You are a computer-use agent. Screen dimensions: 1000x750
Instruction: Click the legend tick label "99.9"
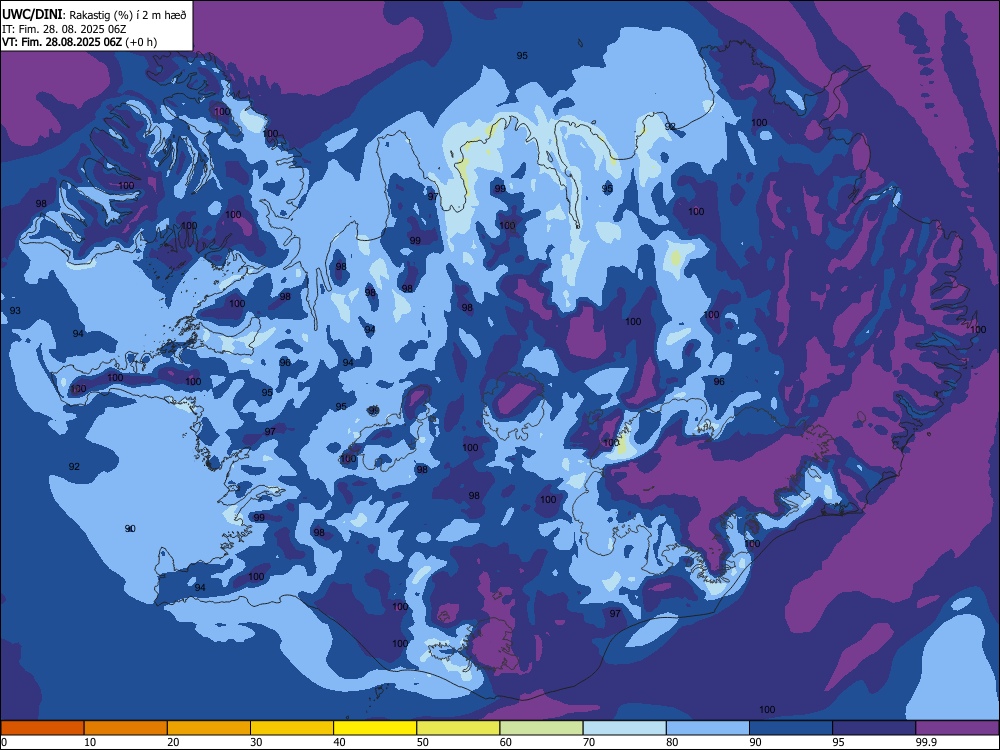click(926, 742)
